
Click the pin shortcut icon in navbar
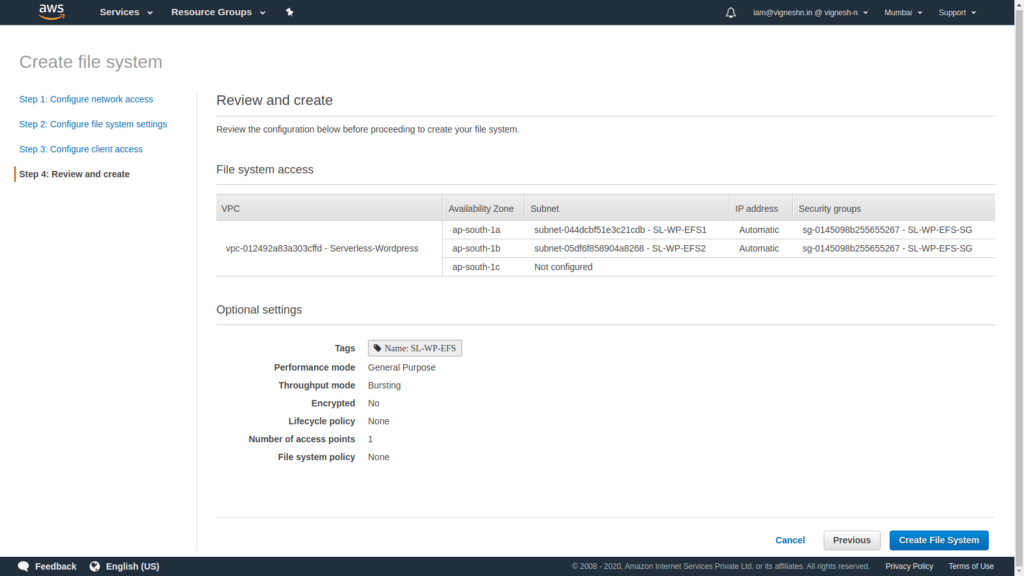tap(289, 12)
